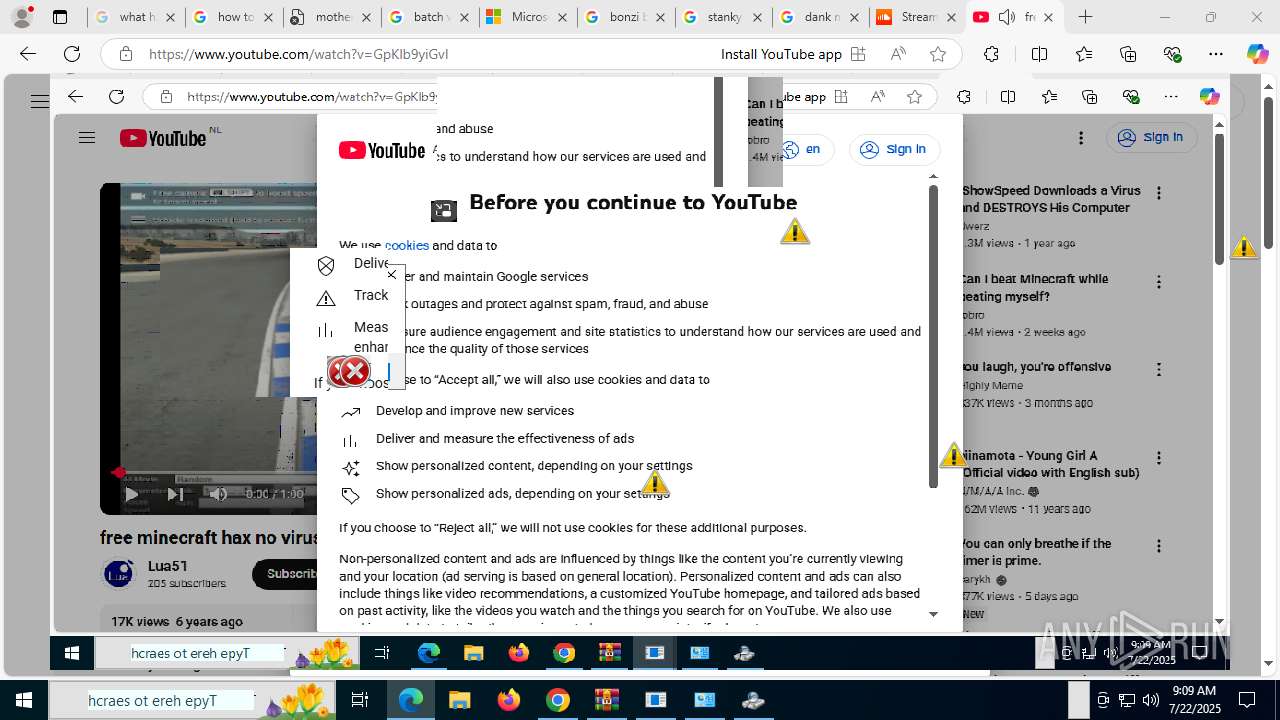Image resolution: width=1280 pixels, height=720 pixels.
Task: Open options for 'Ninamota - Young Girl A' video
Action: (1159, 458)
